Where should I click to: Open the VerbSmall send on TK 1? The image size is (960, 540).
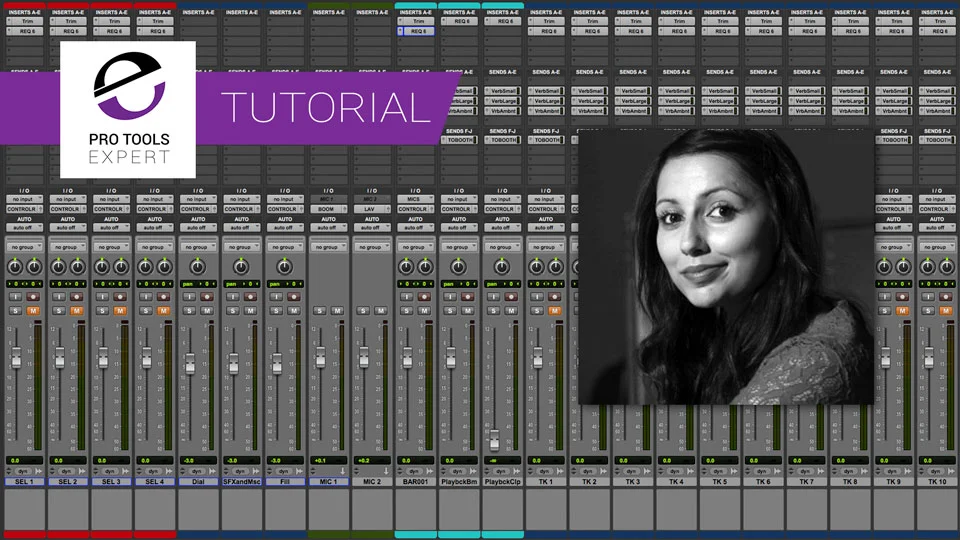coord(546,91)
